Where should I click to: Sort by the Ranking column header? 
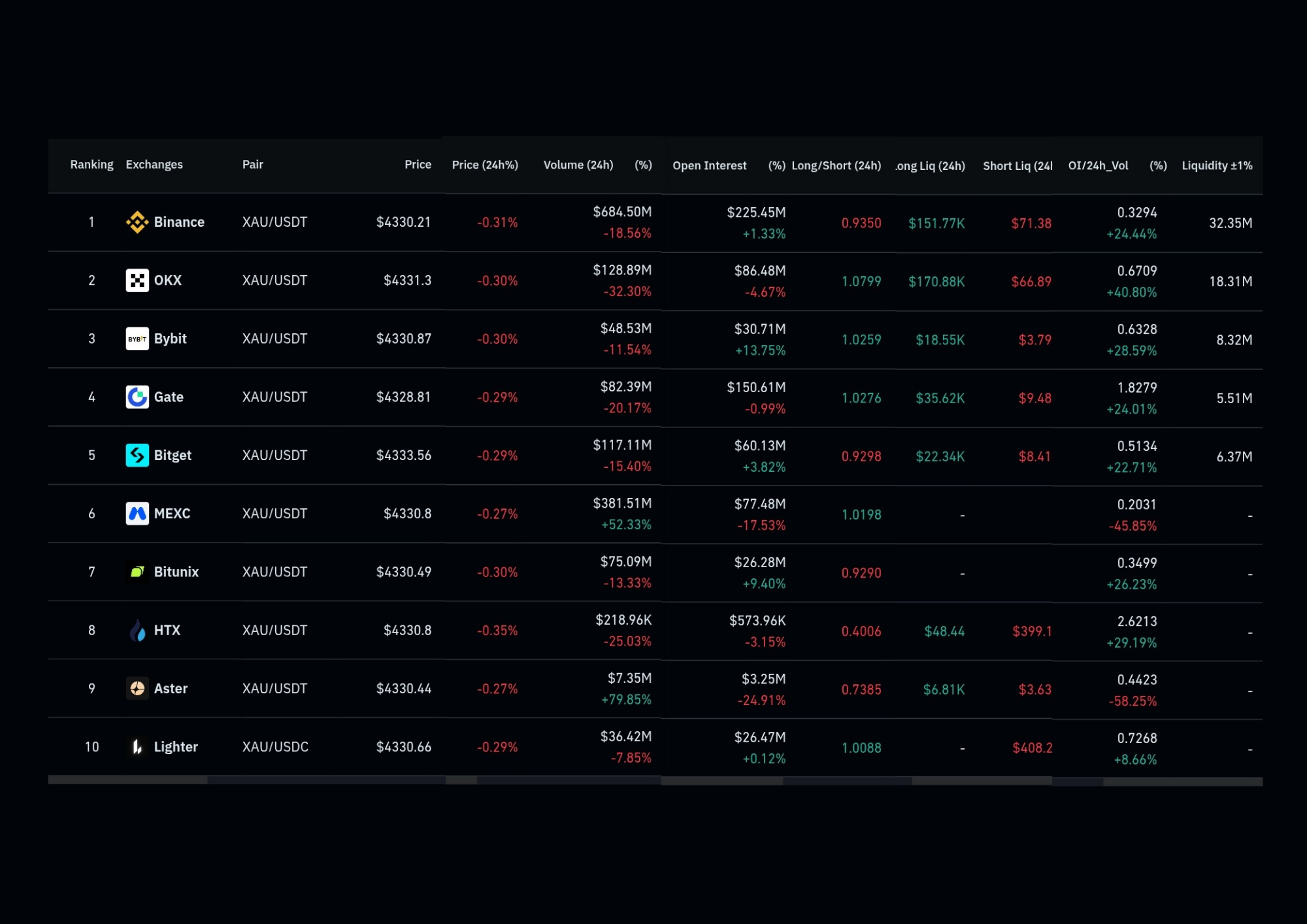click(91, 165)
